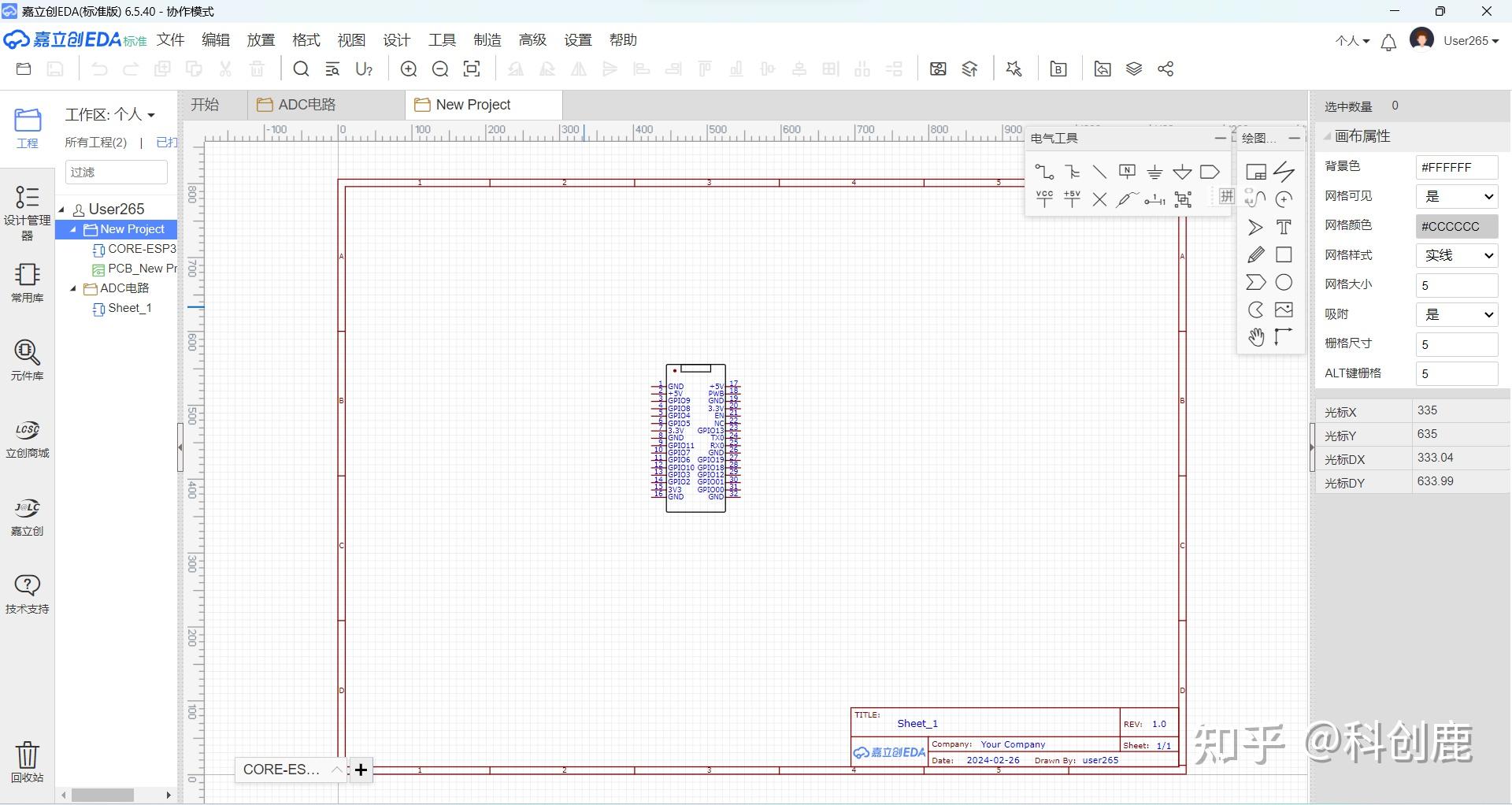Select the Rectangle drawing tool
This screenshot has height=805, width=1512.
tap(1284, 254)
